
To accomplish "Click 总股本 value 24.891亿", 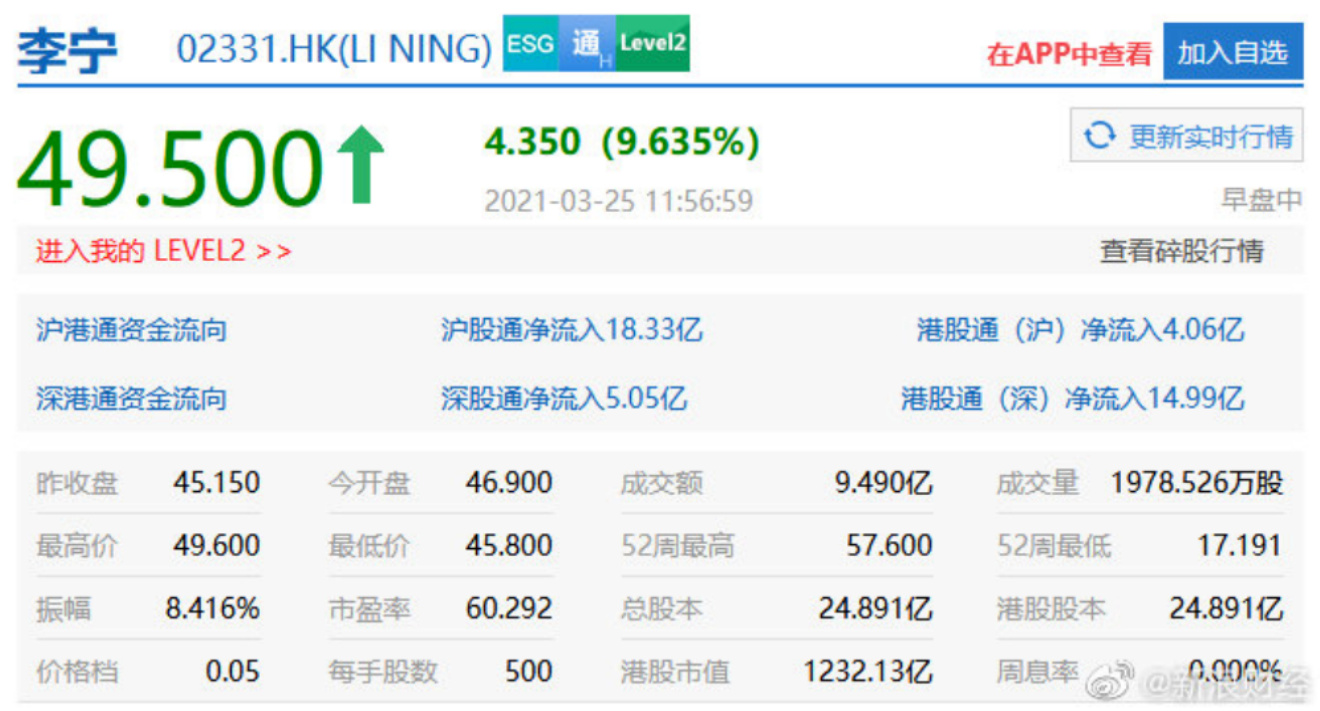I will 875,607.
